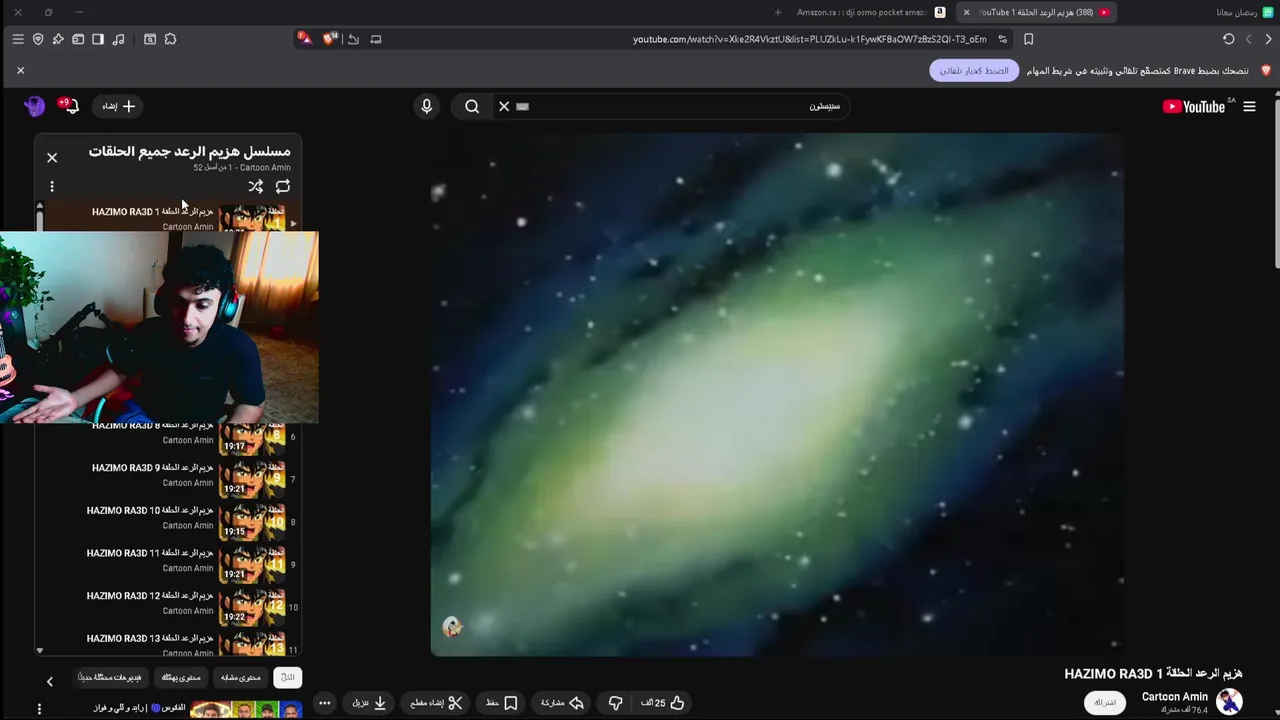Bookmark this page with the bookmark icon
This screenshot has height=720, width=1280.
click(x=1028, y=39)
